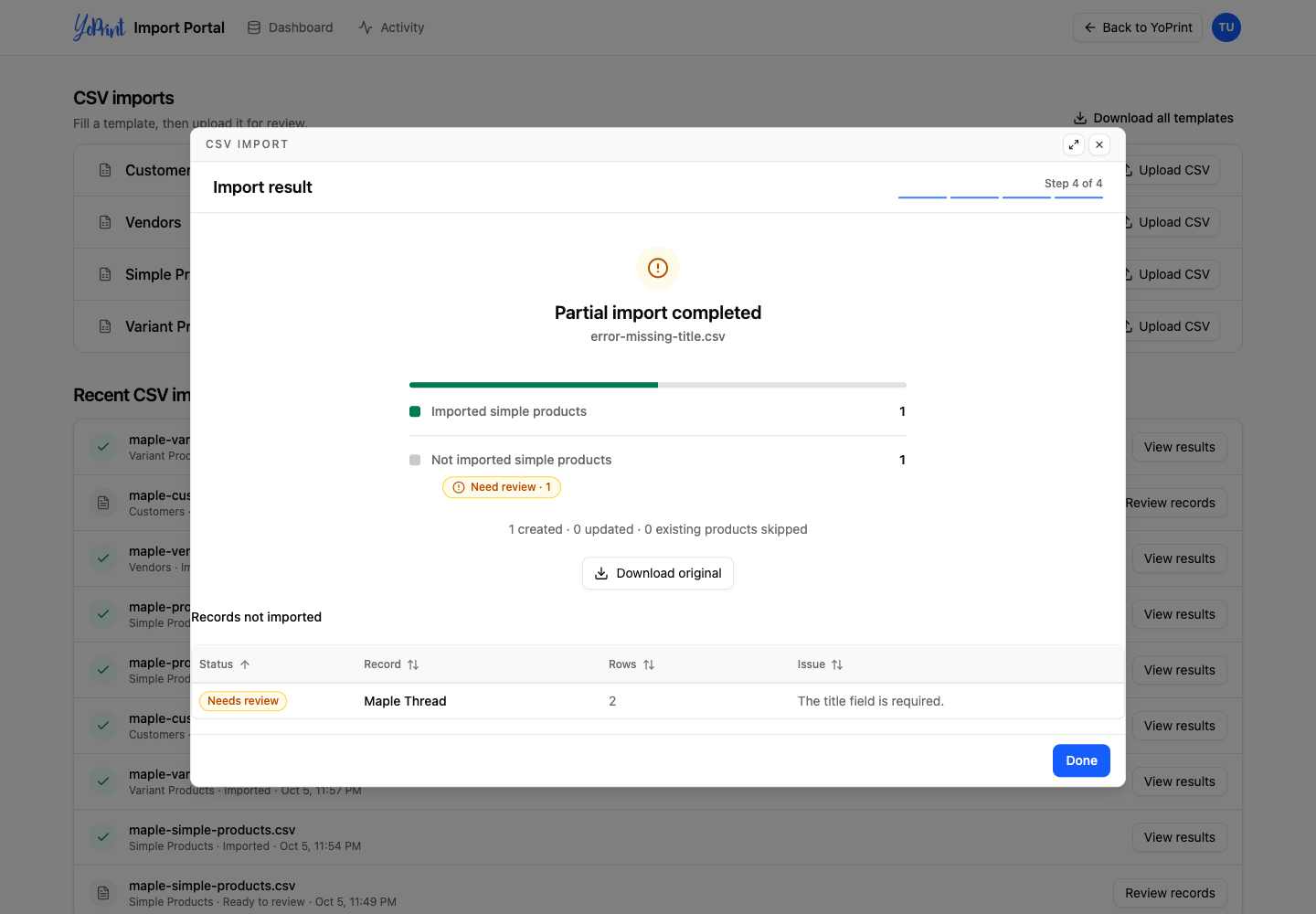Sort table by Record column
Screen dimensions: 1316x914
click(391, 664)
